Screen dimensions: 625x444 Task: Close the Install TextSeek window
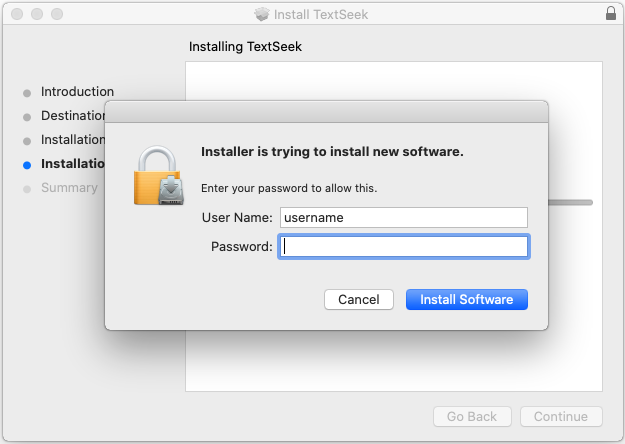(17, 14)
